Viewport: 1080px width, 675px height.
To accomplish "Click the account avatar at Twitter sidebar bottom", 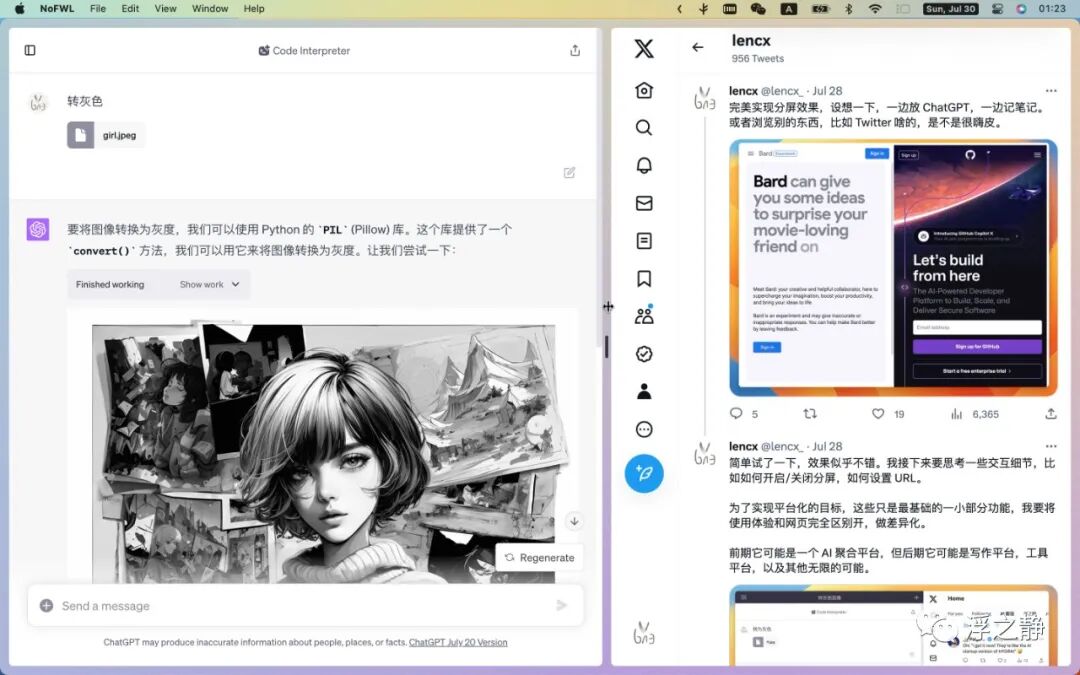I will pos(644,633).
